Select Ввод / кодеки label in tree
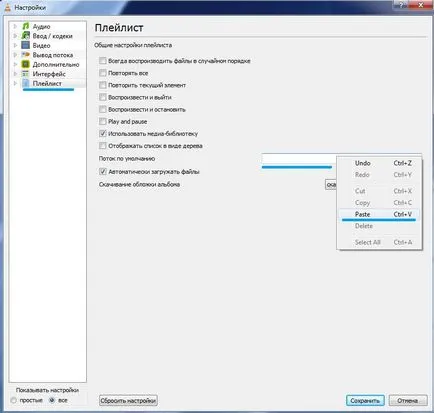 [x=52, y=36]
